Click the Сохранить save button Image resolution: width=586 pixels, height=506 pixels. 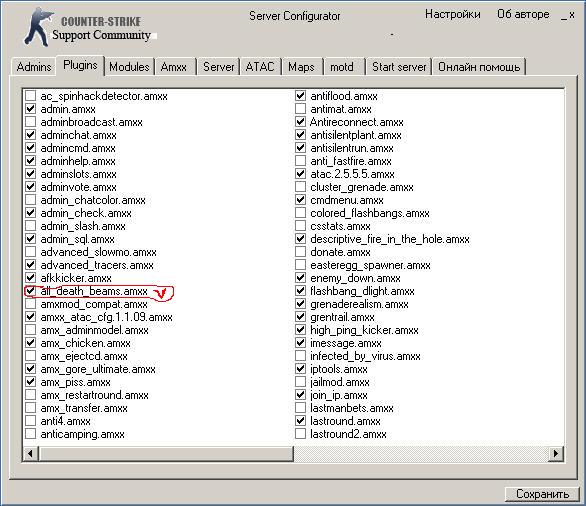click(543, 494)
